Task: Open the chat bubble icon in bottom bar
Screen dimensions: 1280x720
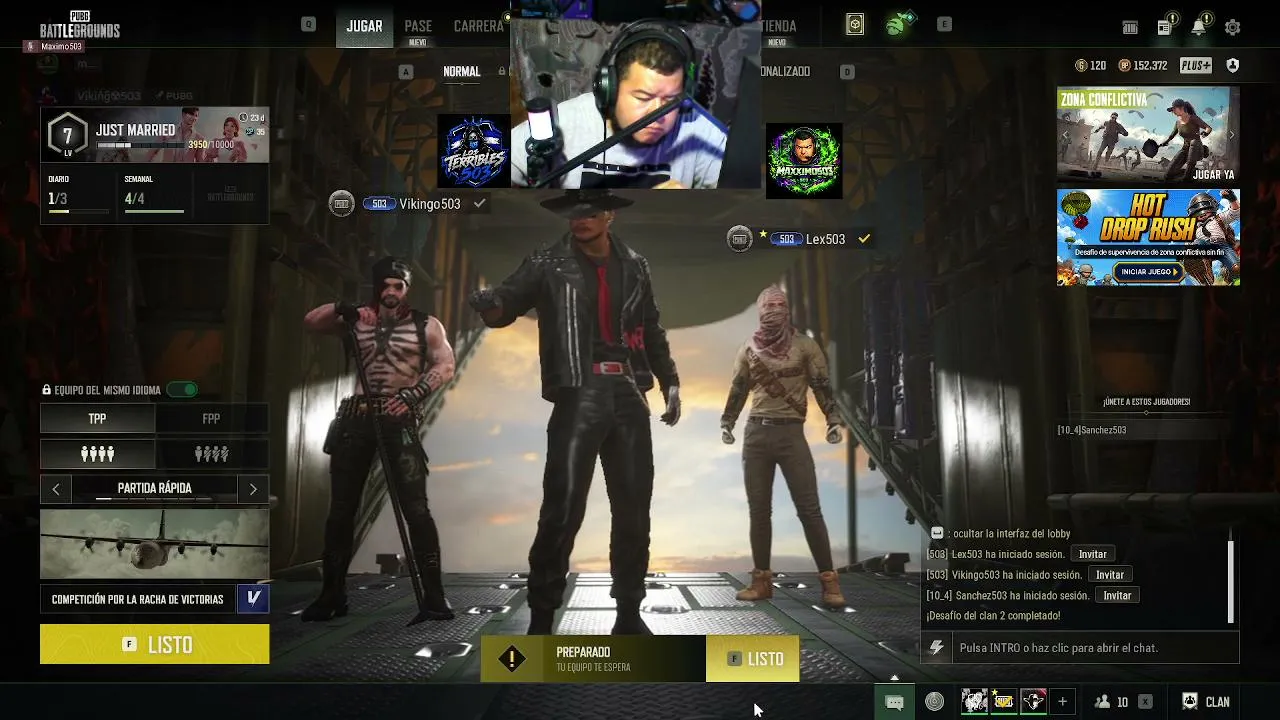Action: 894,702
